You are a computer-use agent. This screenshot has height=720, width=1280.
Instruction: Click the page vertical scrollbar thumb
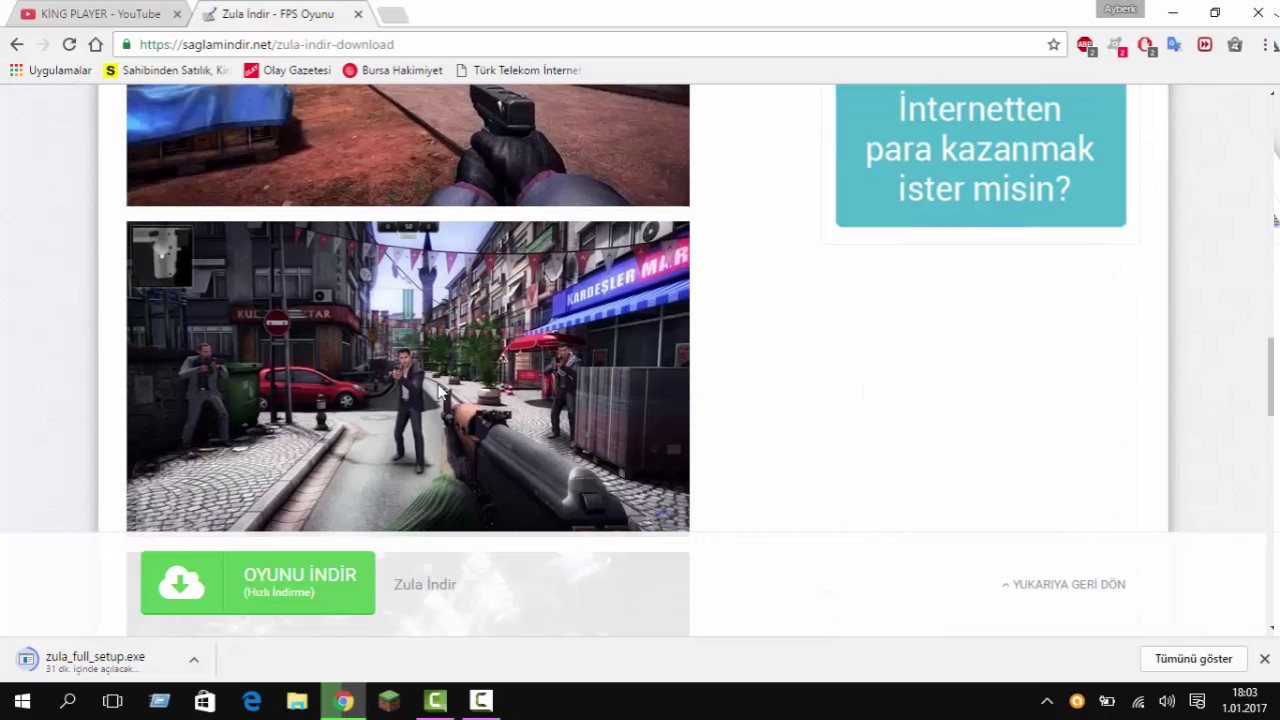[x=1272, y=376]
